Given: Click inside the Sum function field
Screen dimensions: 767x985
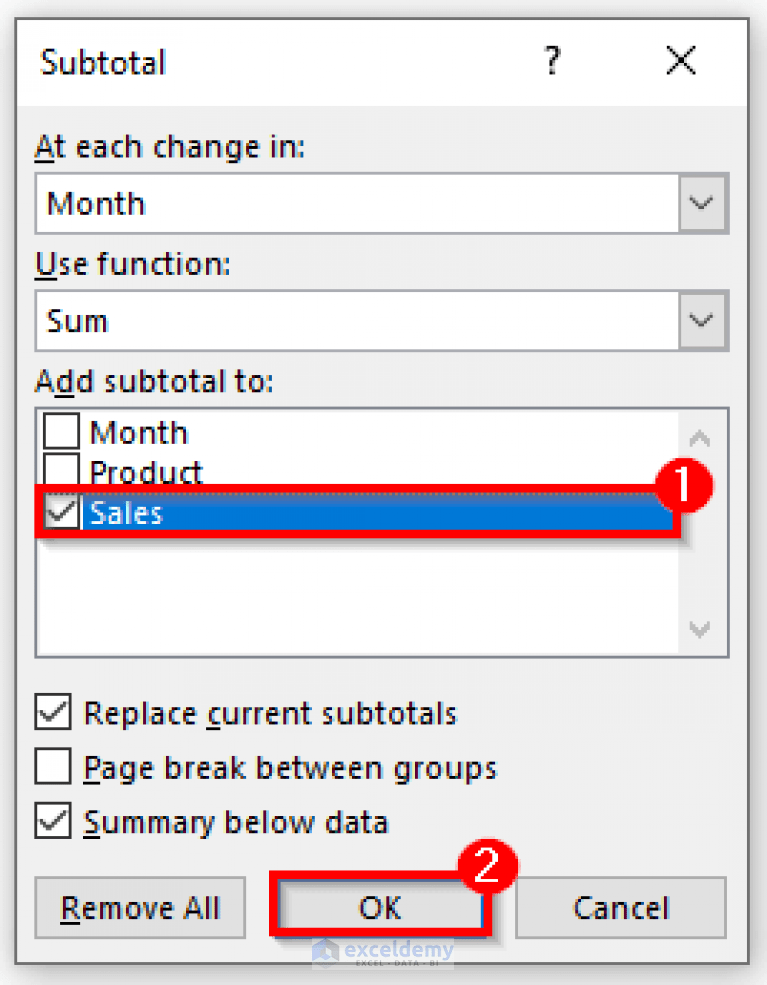Looking at the screenshot, I should [x=300, y=320].
